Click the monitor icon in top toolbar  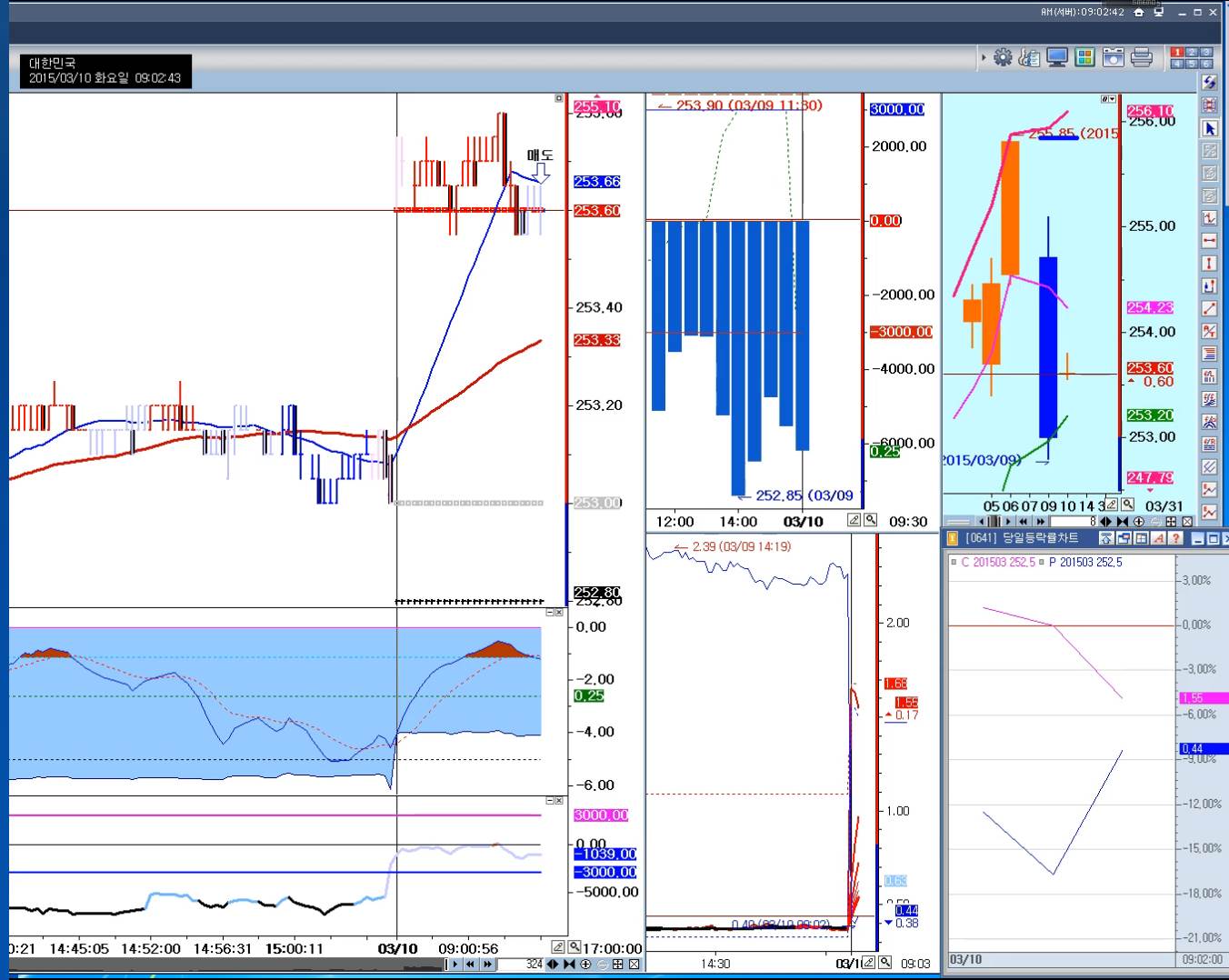pos(1057,57)
